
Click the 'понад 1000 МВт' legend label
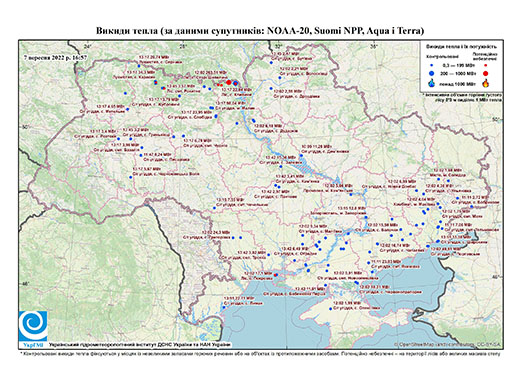tap(457, 83)
